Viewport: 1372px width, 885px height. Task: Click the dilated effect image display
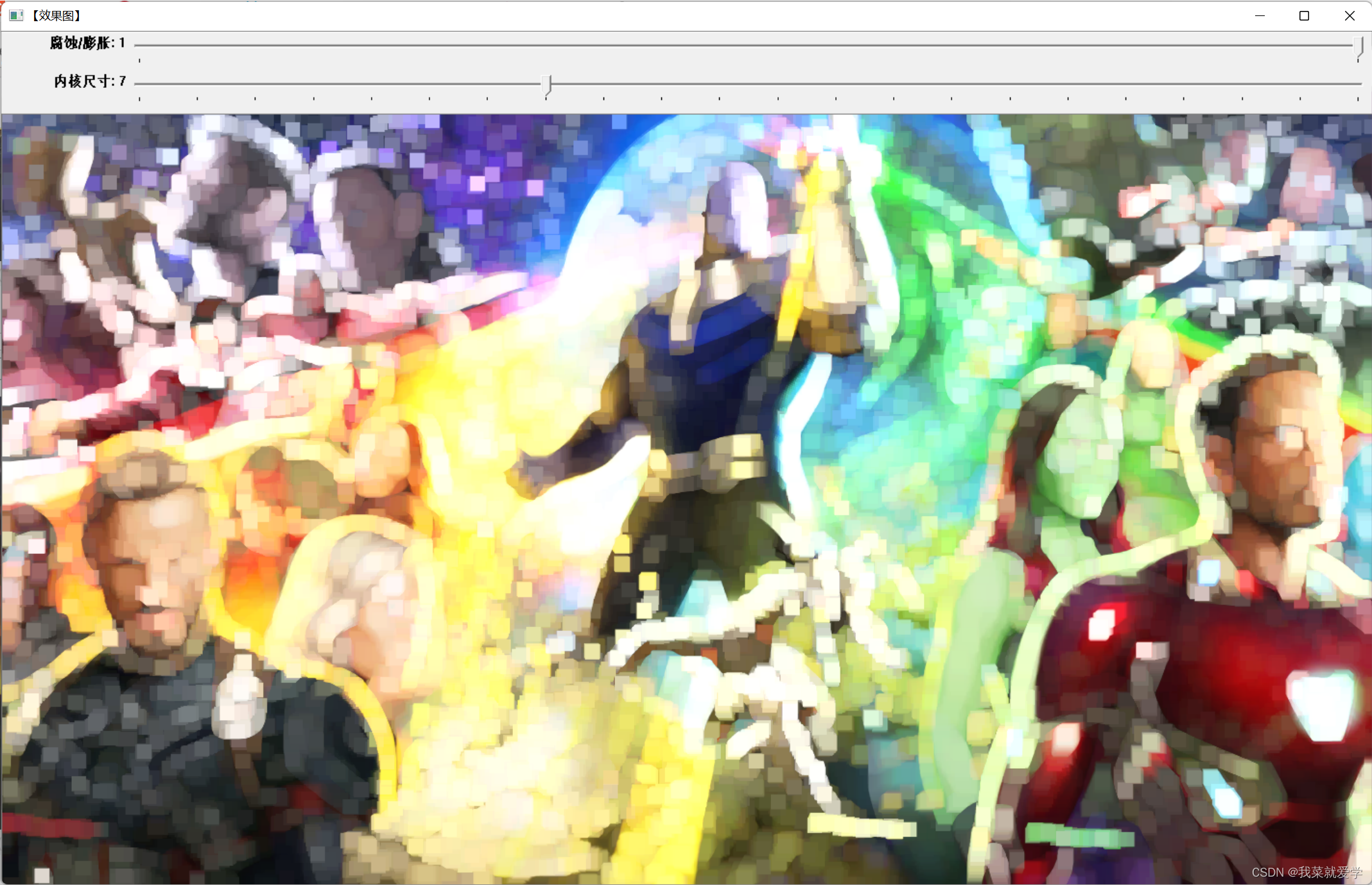pos(686,499)
